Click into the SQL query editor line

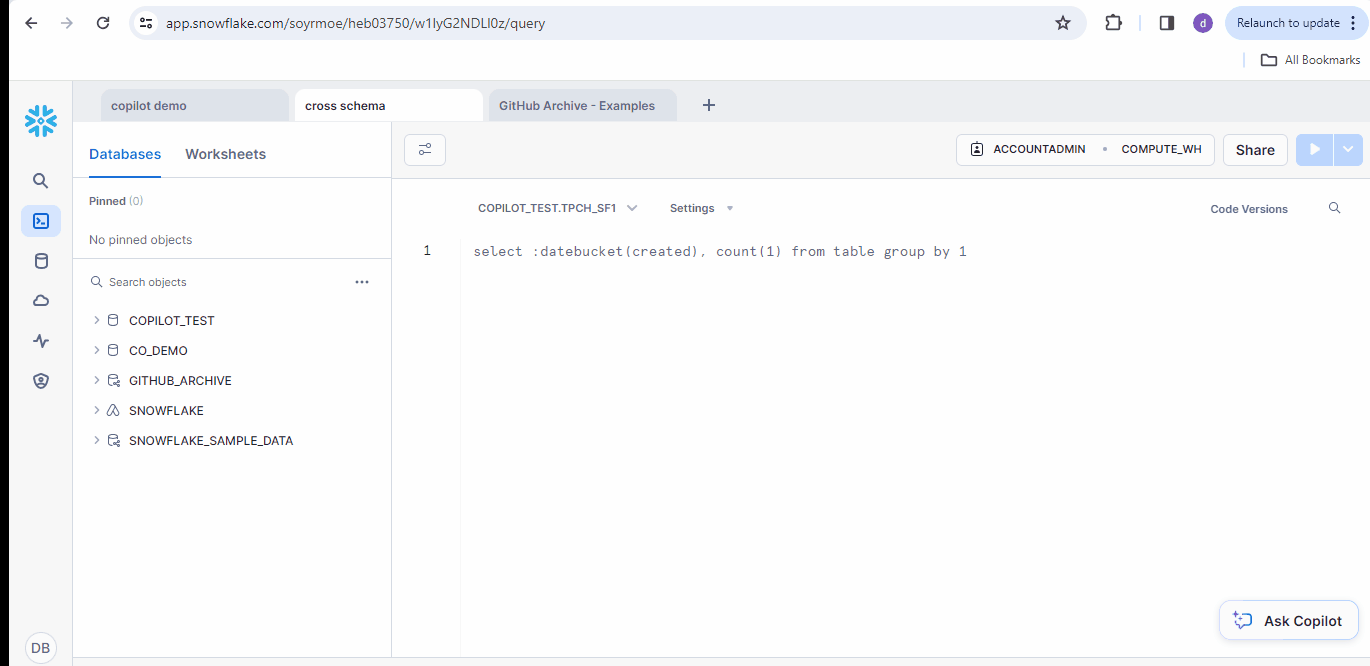(720, 252)
